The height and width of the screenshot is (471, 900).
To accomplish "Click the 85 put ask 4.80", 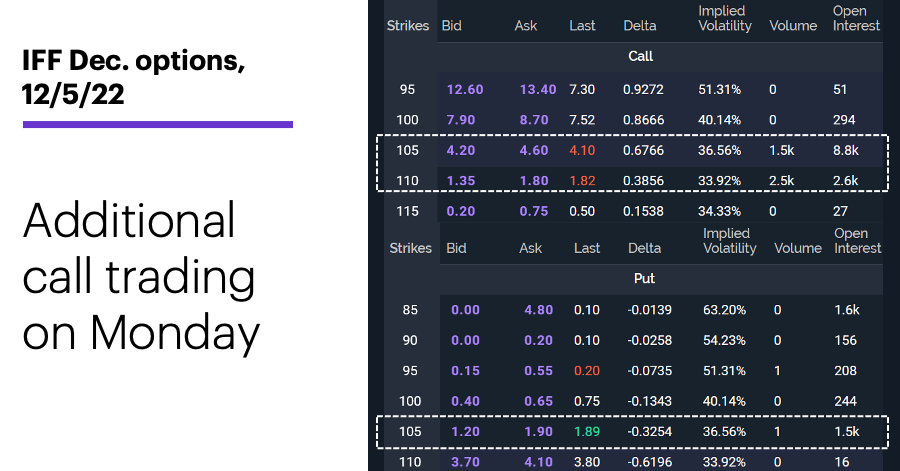I will point(538,310).
